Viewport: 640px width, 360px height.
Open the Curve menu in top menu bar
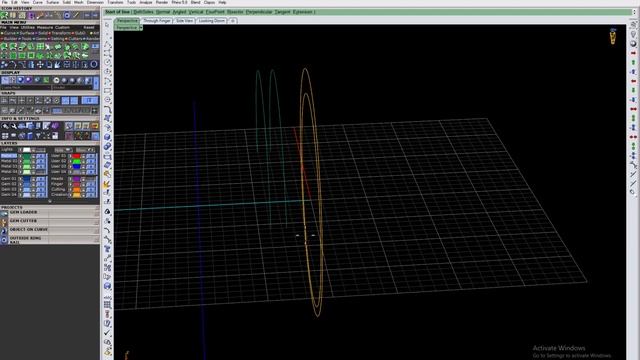tap(38, 2)
